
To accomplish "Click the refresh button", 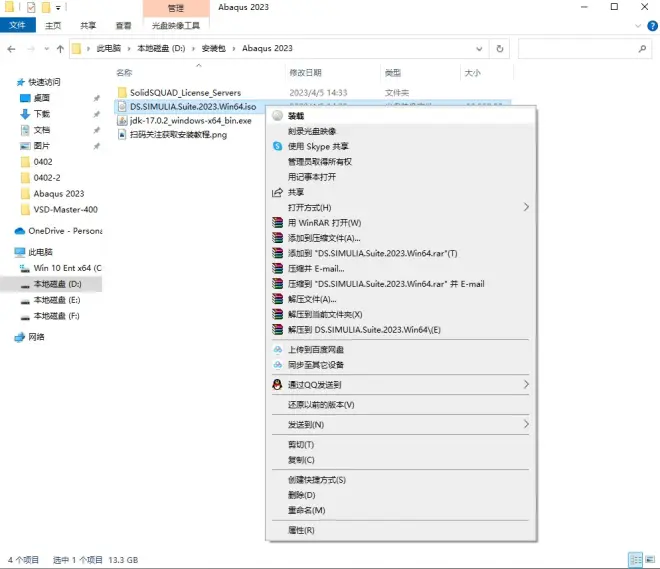I will coord(500,49).
